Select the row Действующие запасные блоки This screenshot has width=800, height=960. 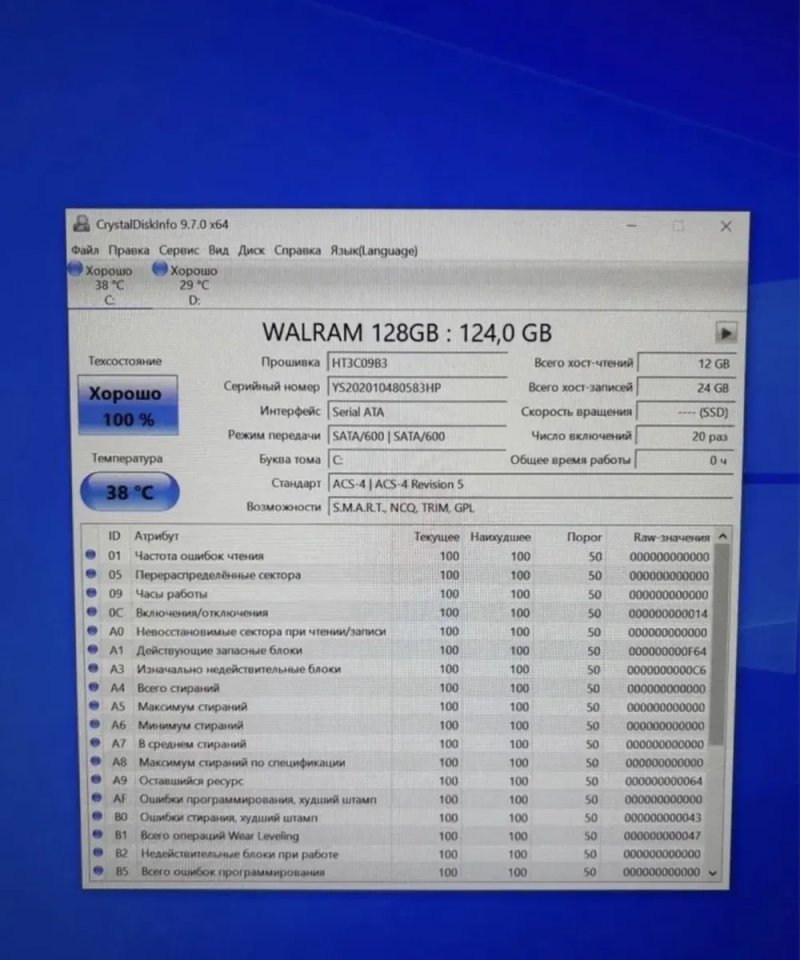click(398, 650)
